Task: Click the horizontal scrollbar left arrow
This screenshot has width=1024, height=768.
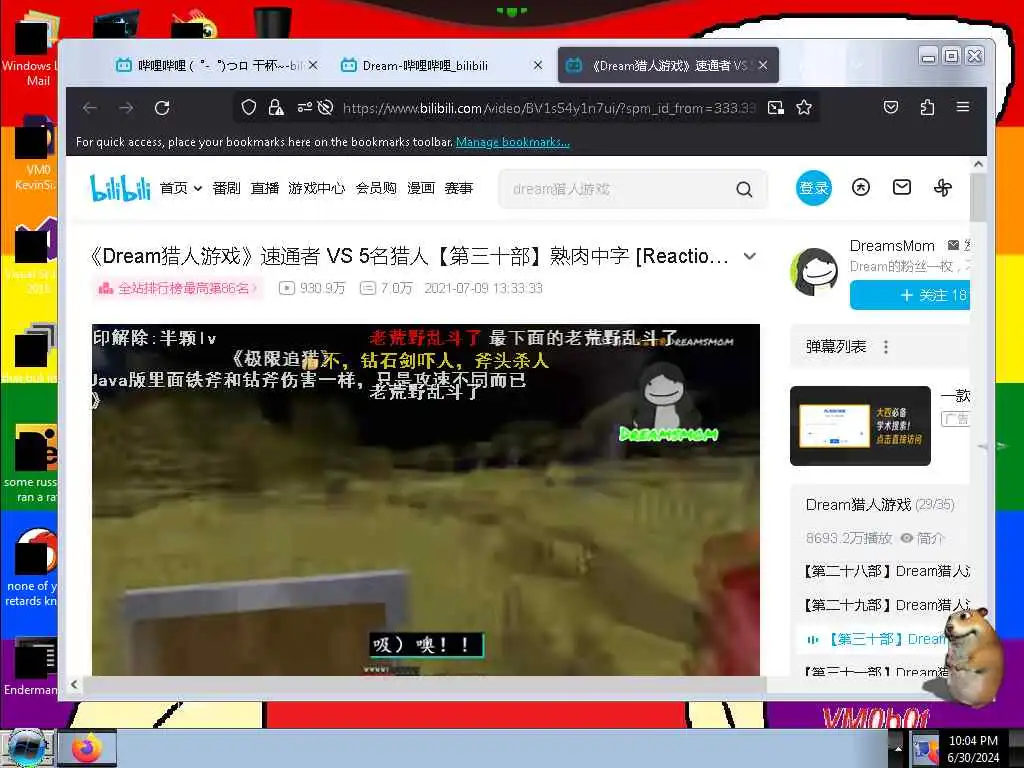Action: click(x=74, y=684)
